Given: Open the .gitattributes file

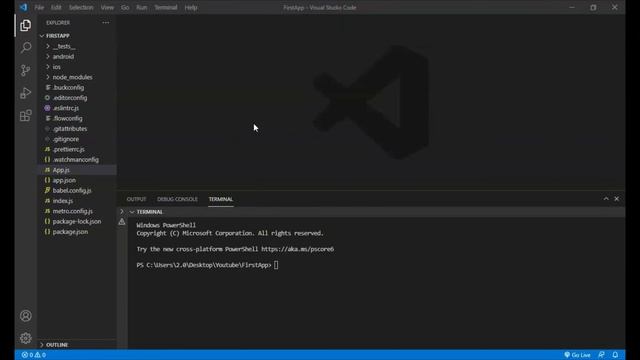Looking at the screenshot, I should pos(77,129).
